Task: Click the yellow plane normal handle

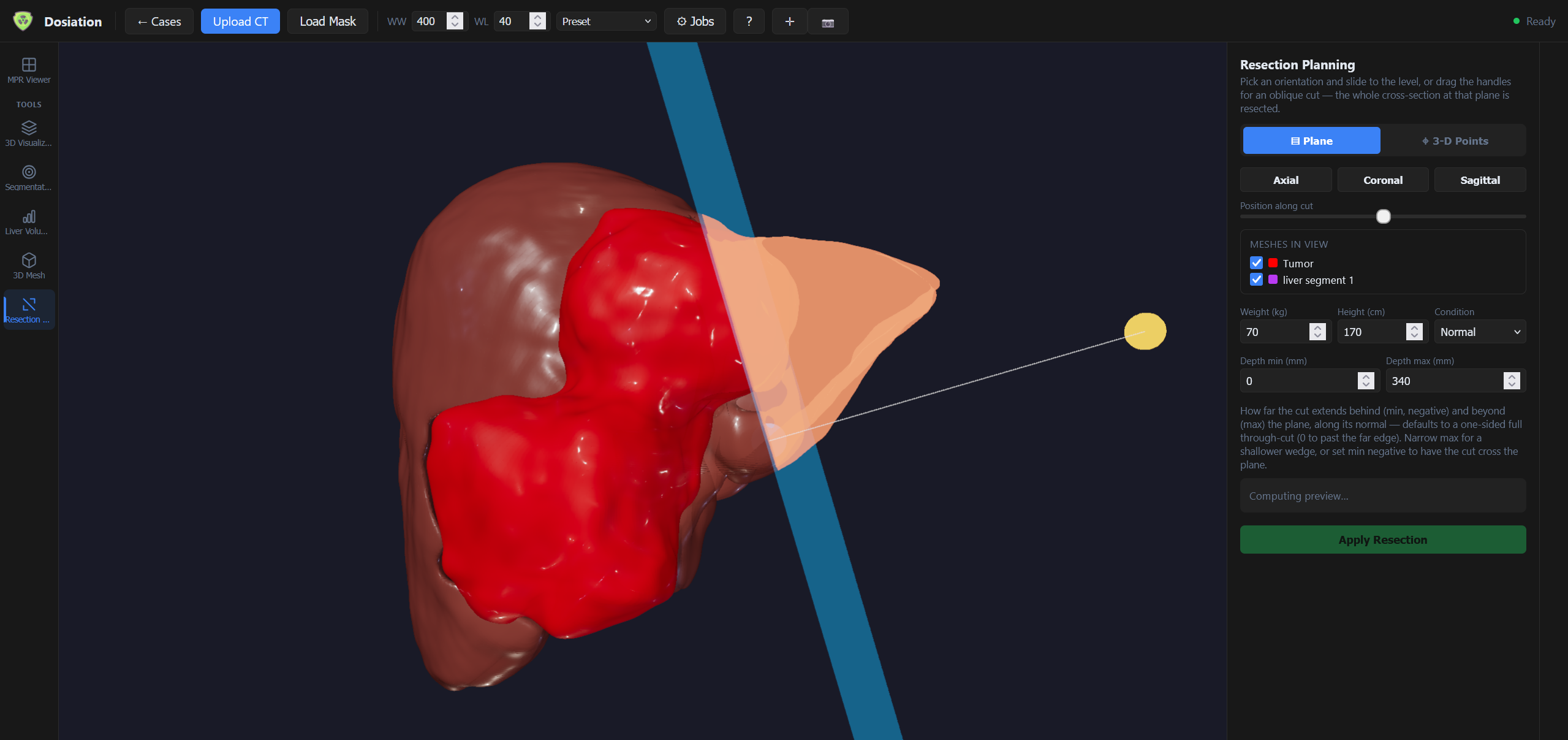Action: [1145, 332]
